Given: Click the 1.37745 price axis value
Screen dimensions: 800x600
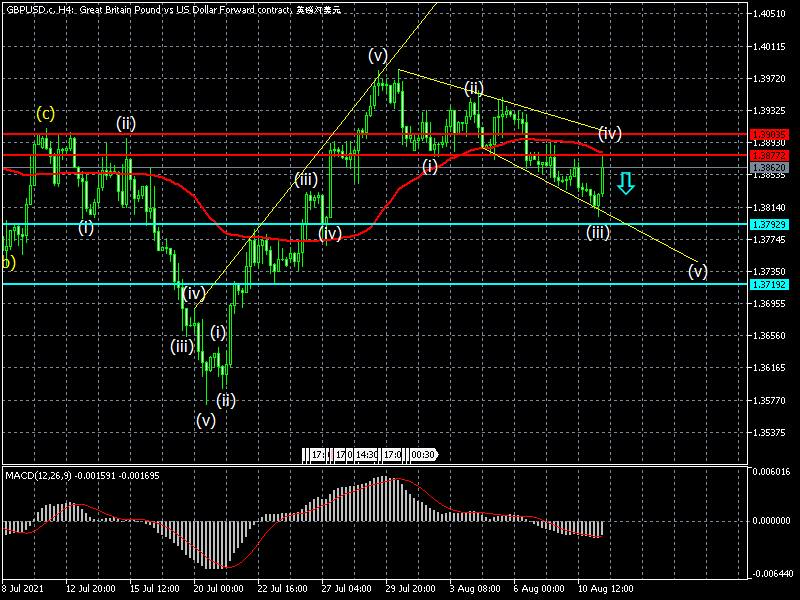Looking at the screenshot, I should click(769, 239).
